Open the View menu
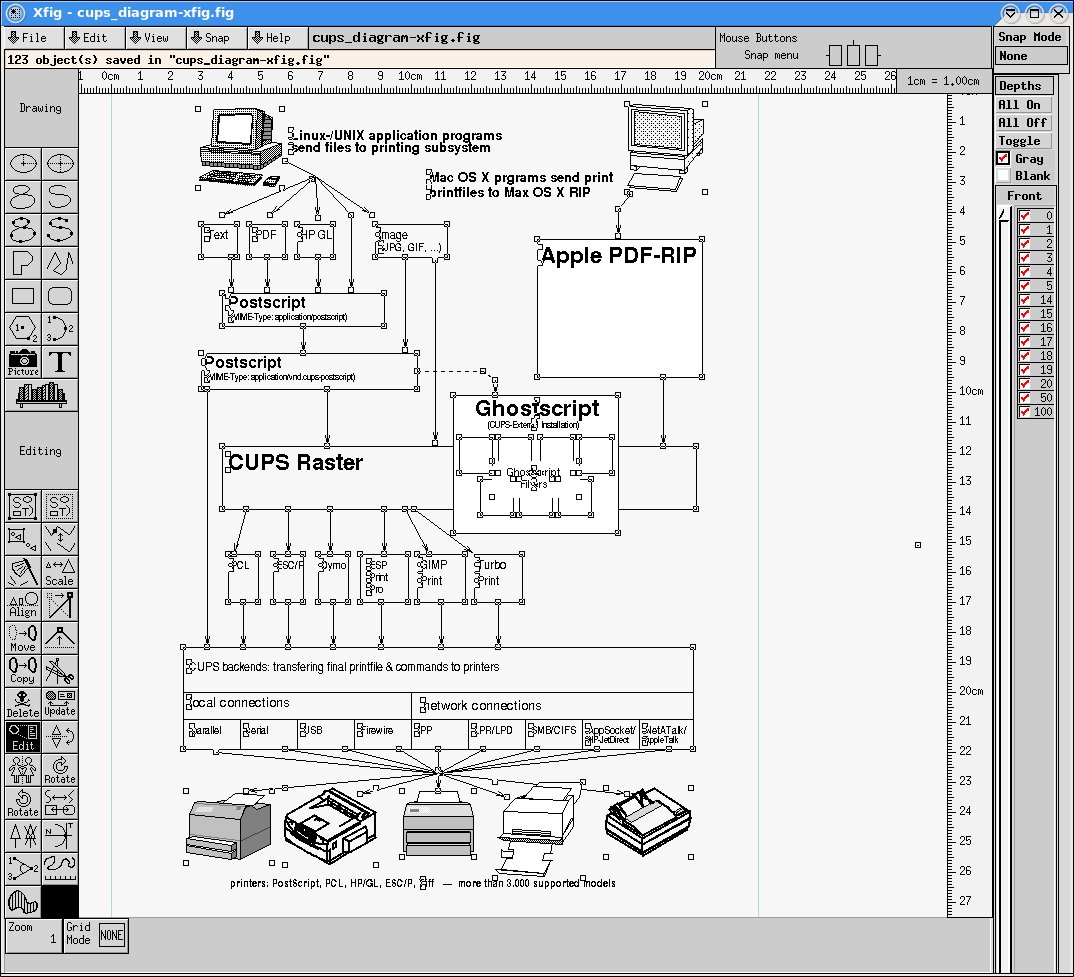This screenshot has width=1074, height=977. (155, 38)
